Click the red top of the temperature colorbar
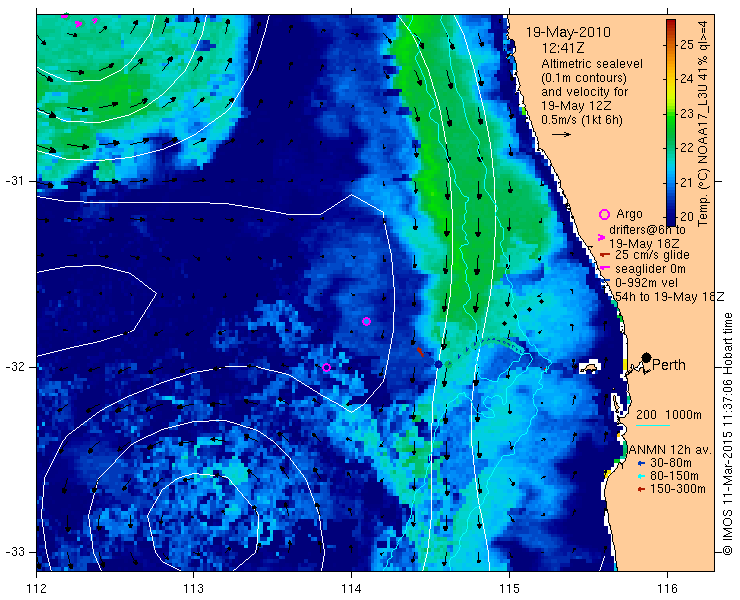 (x=671, y=24)
